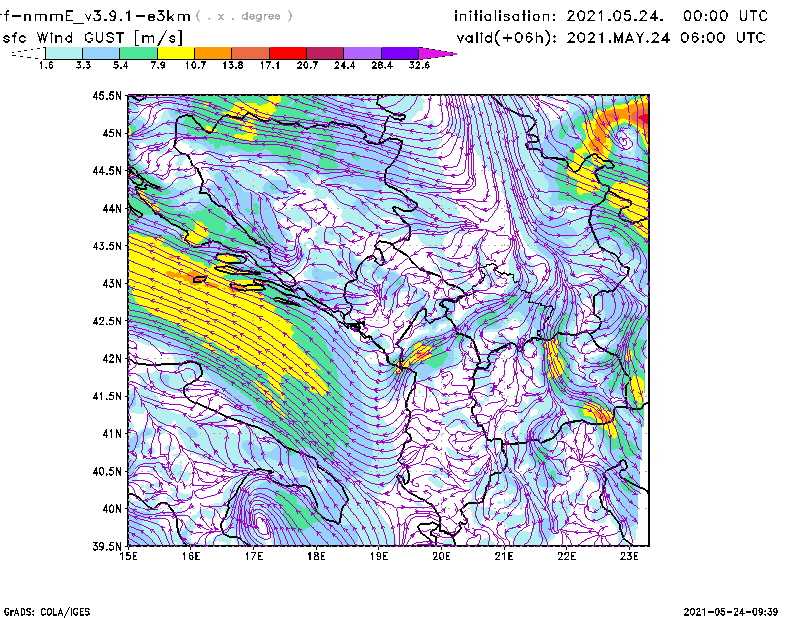
Task: Click the 5.4 legend value
Action: pos(120,65)
